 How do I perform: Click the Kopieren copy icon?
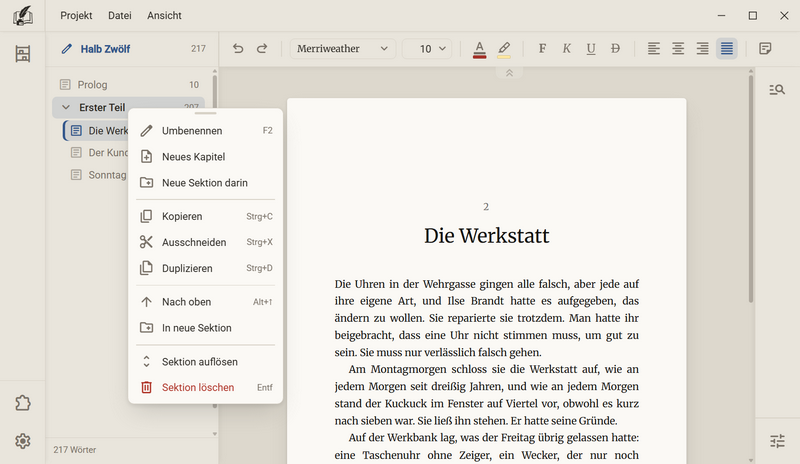pos(146,216)
